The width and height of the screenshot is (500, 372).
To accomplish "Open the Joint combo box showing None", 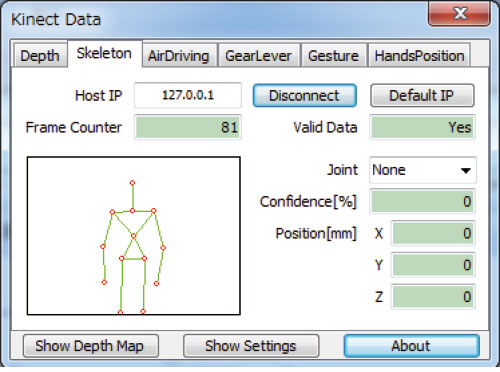I will [423, 170].
